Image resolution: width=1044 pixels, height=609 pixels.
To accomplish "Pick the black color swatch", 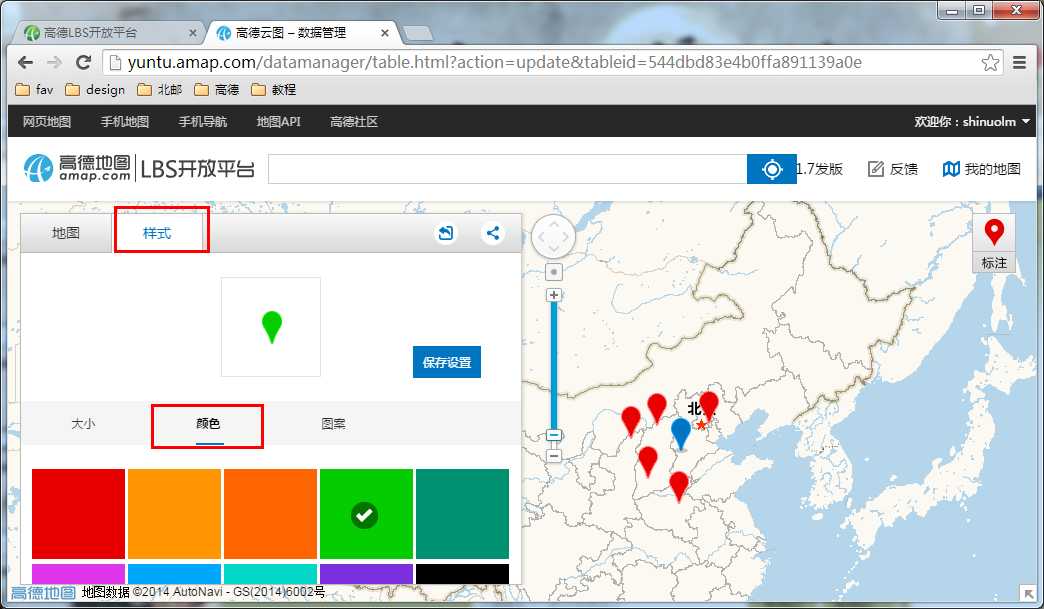I will coord(462,574).
